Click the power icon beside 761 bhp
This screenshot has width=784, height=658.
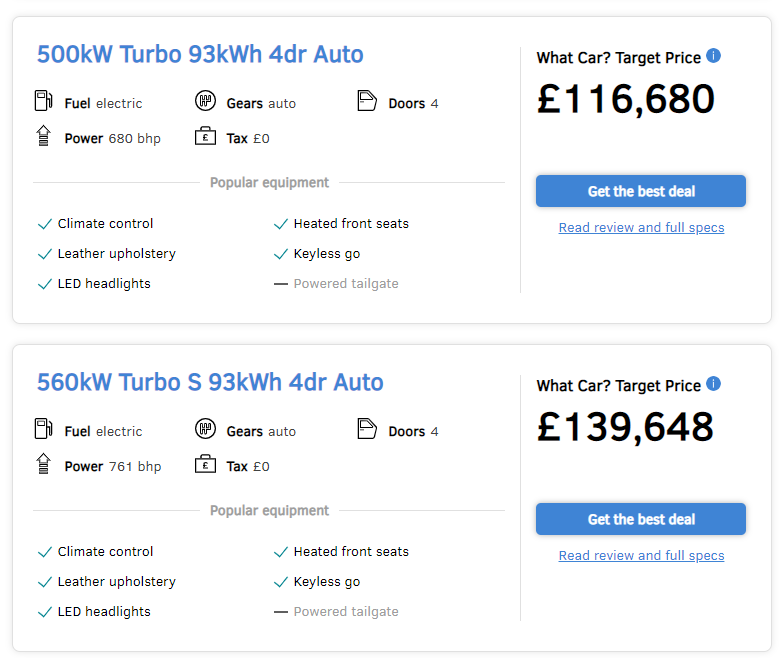44,464
